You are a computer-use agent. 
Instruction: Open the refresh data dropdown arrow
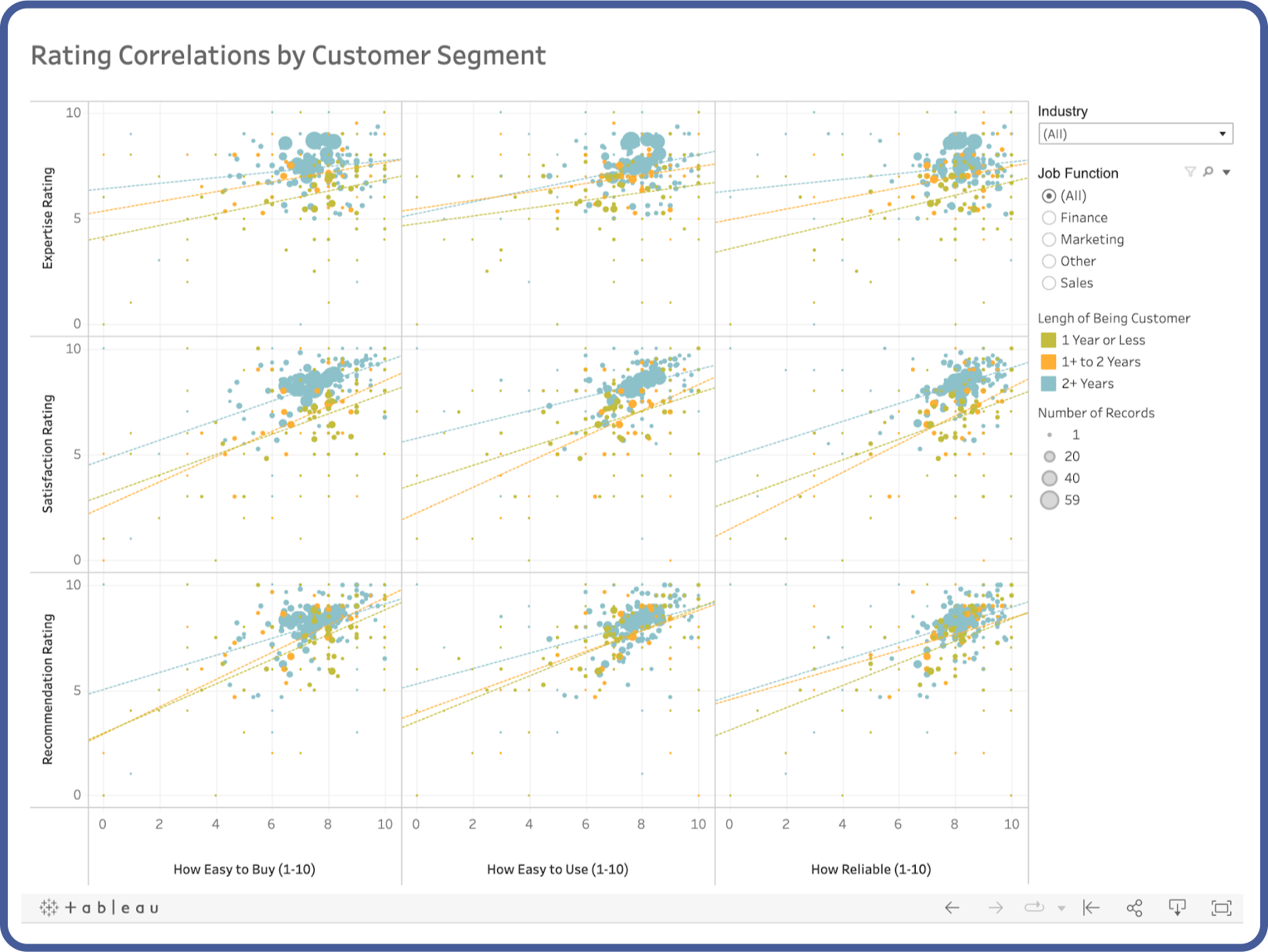point(1061,908)
